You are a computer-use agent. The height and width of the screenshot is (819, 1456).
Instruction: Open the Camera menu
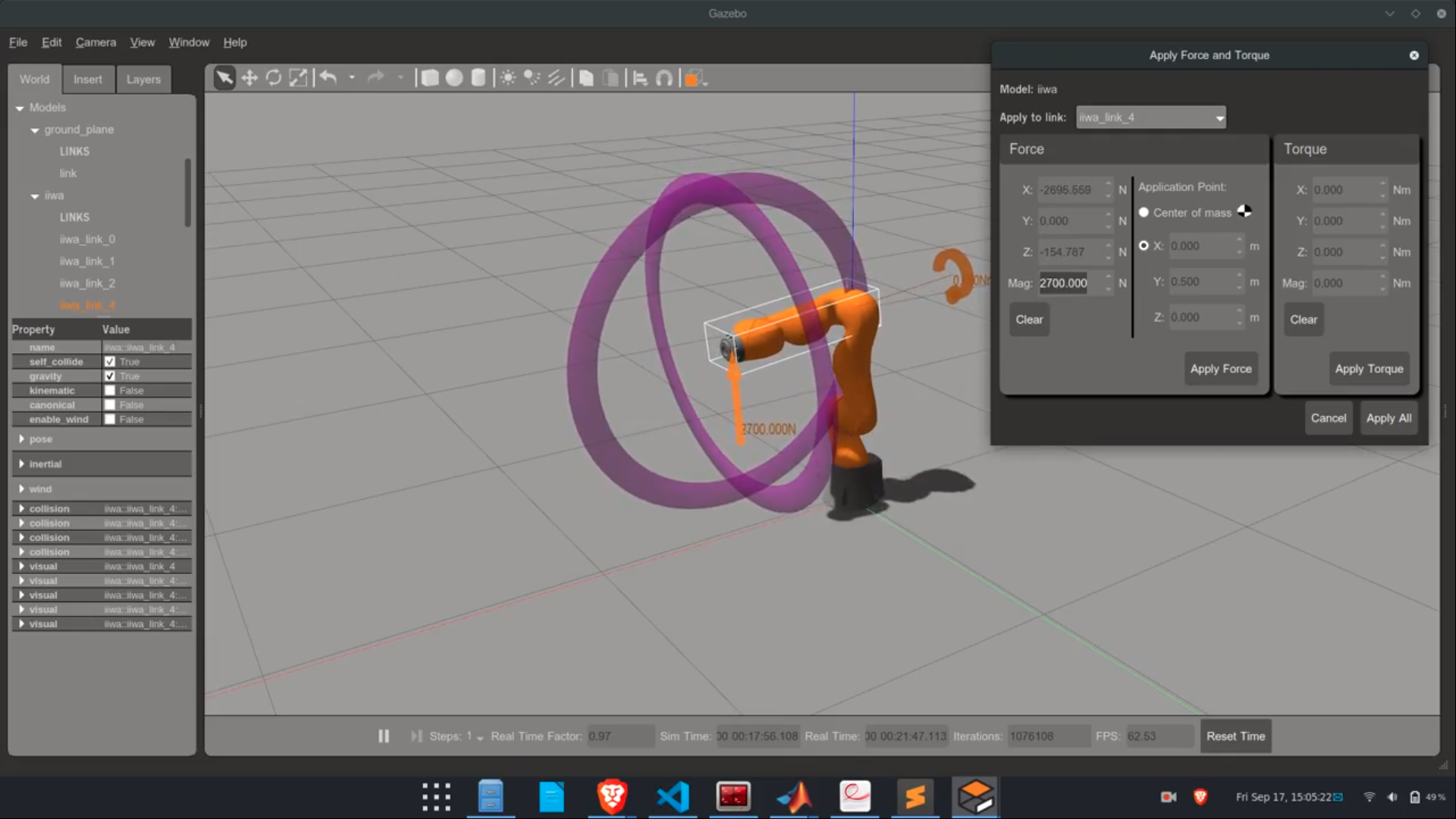tap(96, 42)
